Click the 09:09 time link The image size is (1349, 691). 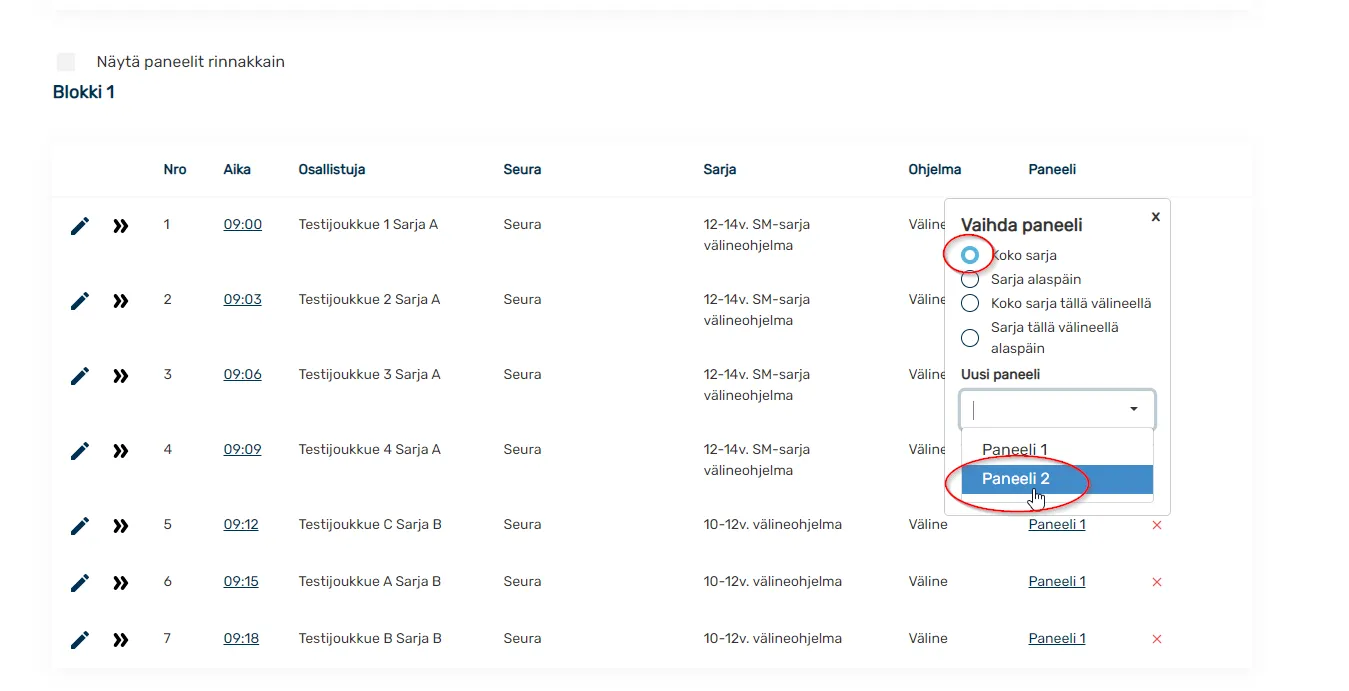coord(243,449)
